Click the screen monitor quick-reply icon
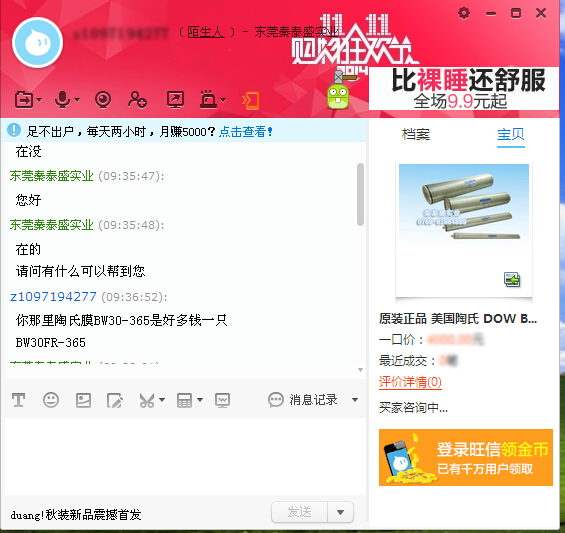Screen dimensions: 565x533 pyautogui.click(x=222, y=400)
